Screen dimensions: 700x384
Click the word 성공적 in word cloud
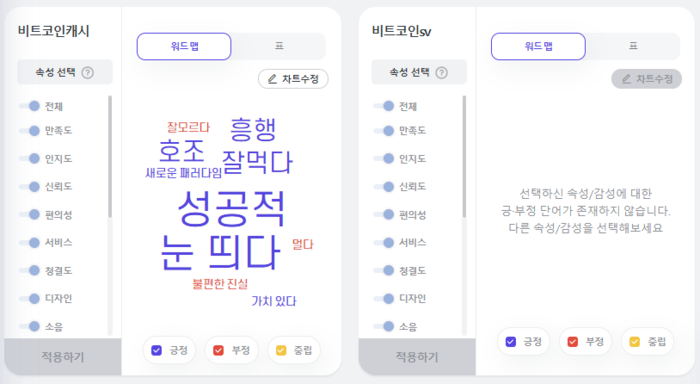coord(231,209)
